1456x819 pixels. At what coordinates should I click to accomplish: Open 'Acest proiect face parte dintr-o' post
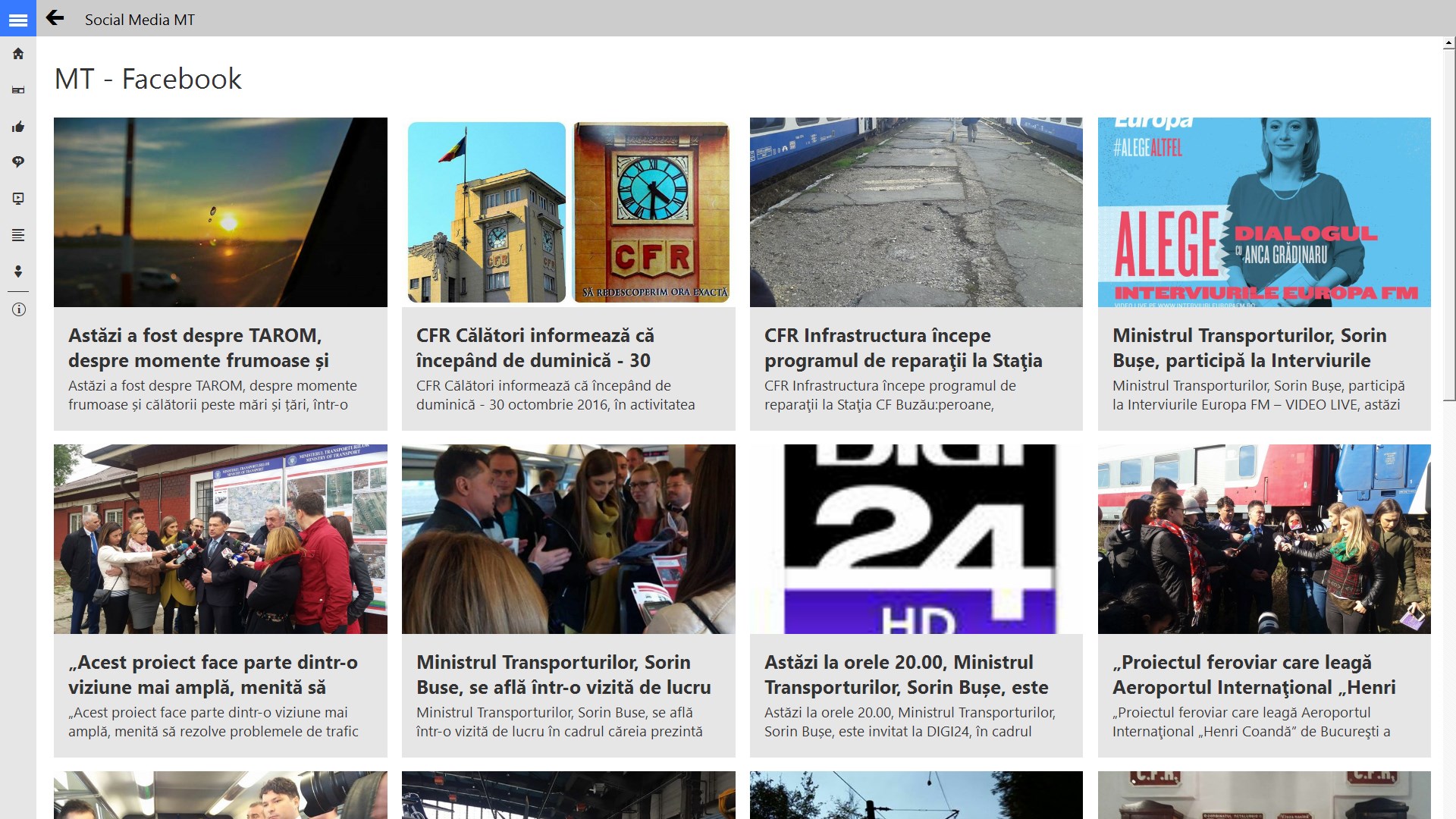[213, 674]
